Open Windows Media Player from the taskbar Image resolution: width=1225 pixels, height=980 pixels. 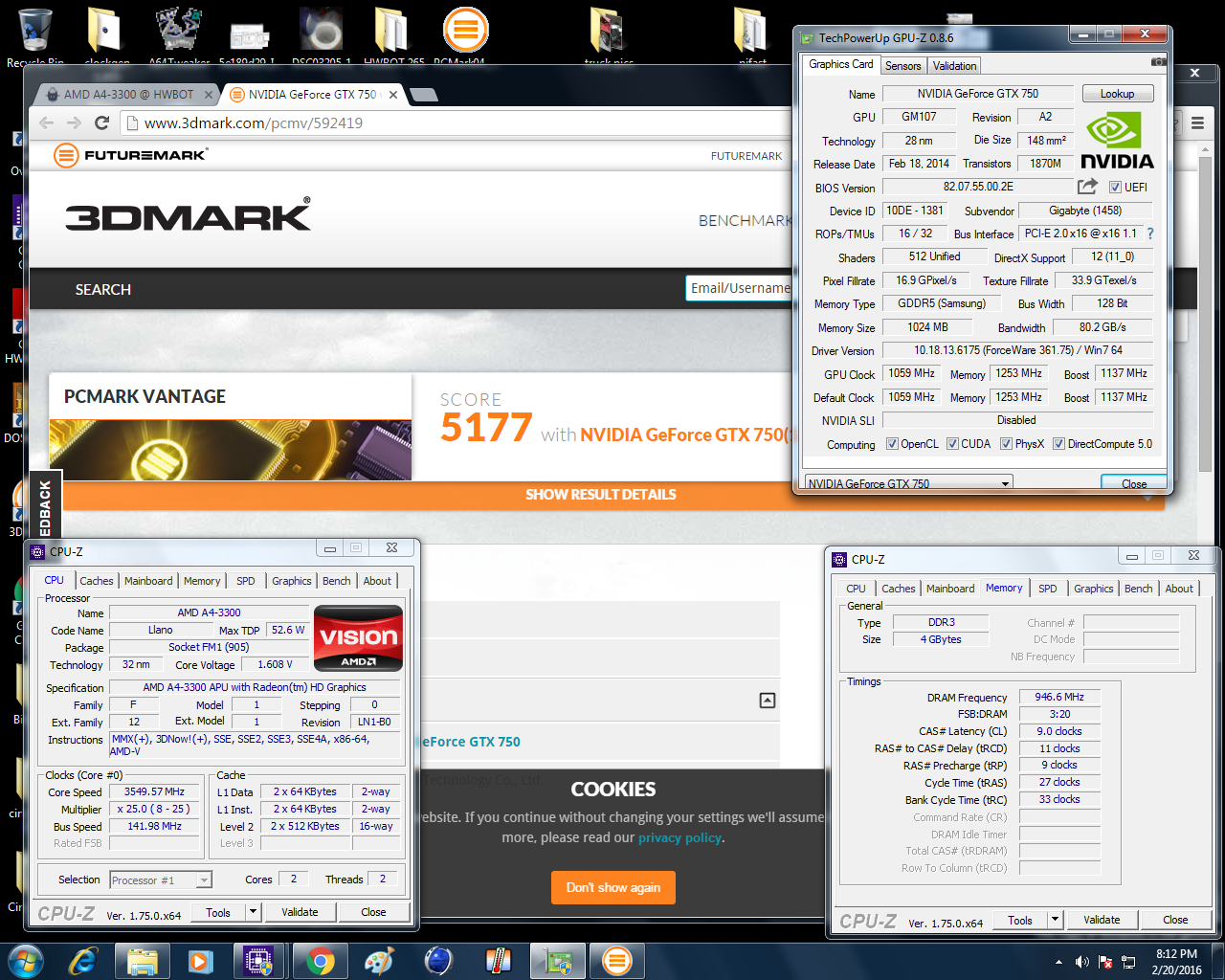[200, 961]
